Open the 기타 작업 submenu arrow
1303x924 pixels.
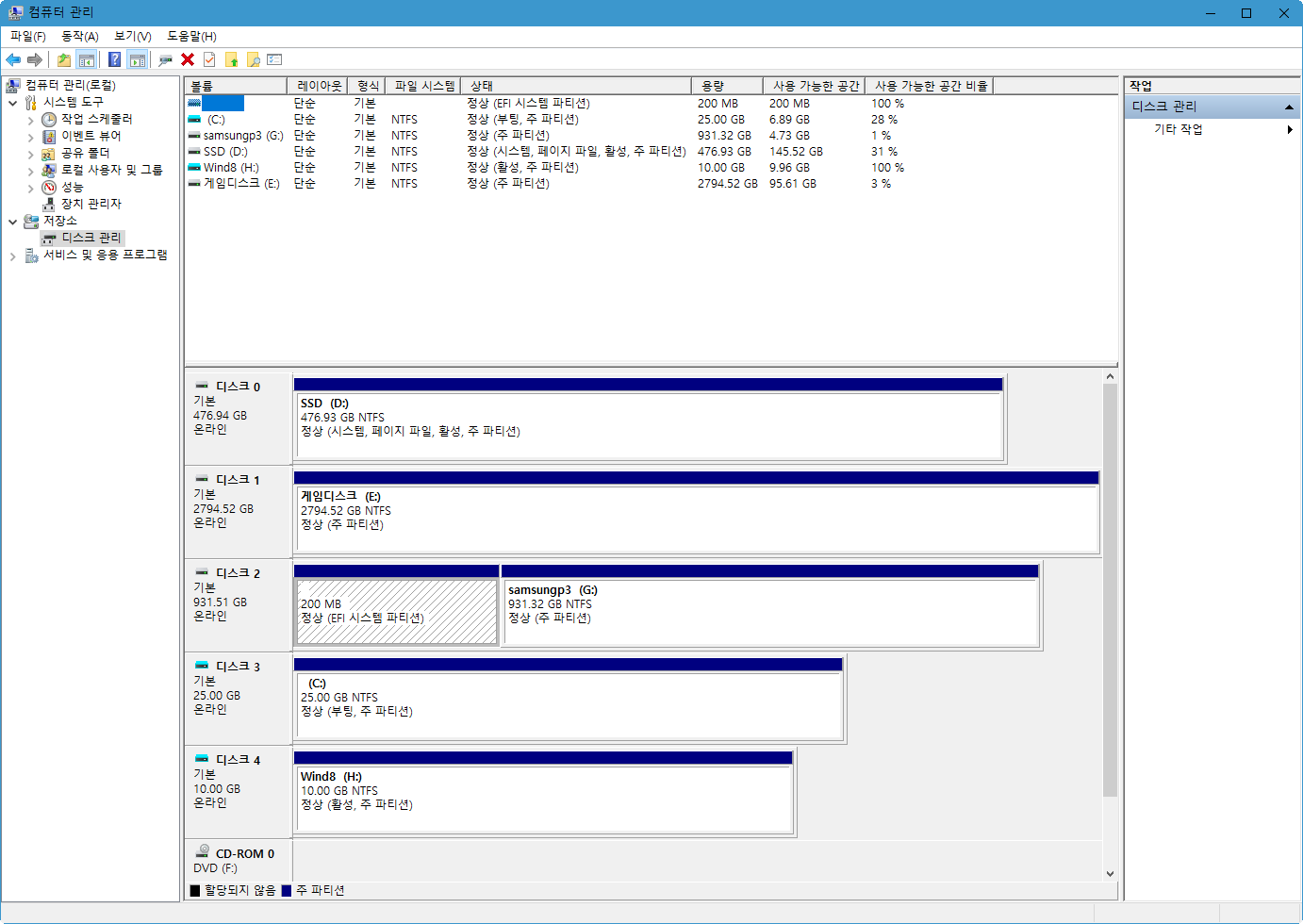click(x=1290, y=129)
